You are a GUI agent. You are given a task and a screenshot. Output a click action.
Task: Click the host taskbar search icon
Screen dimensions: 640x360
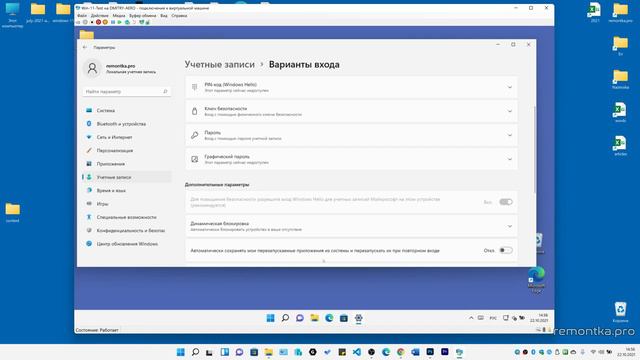195,352
